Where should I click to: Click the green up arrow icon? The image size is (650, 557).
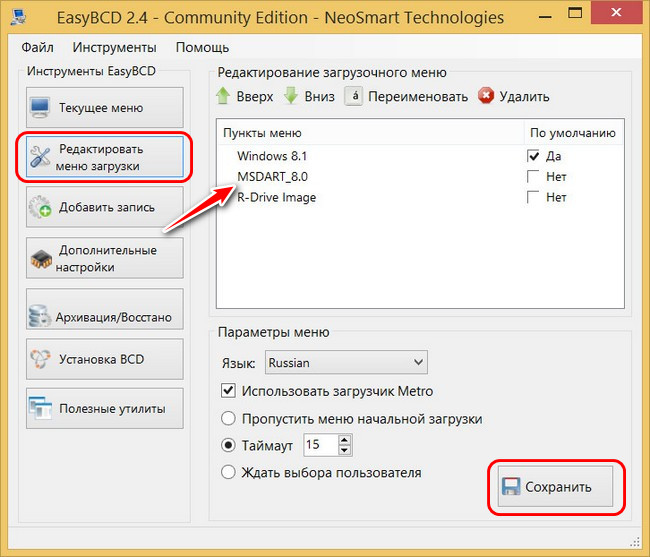(x=223, y=96)
